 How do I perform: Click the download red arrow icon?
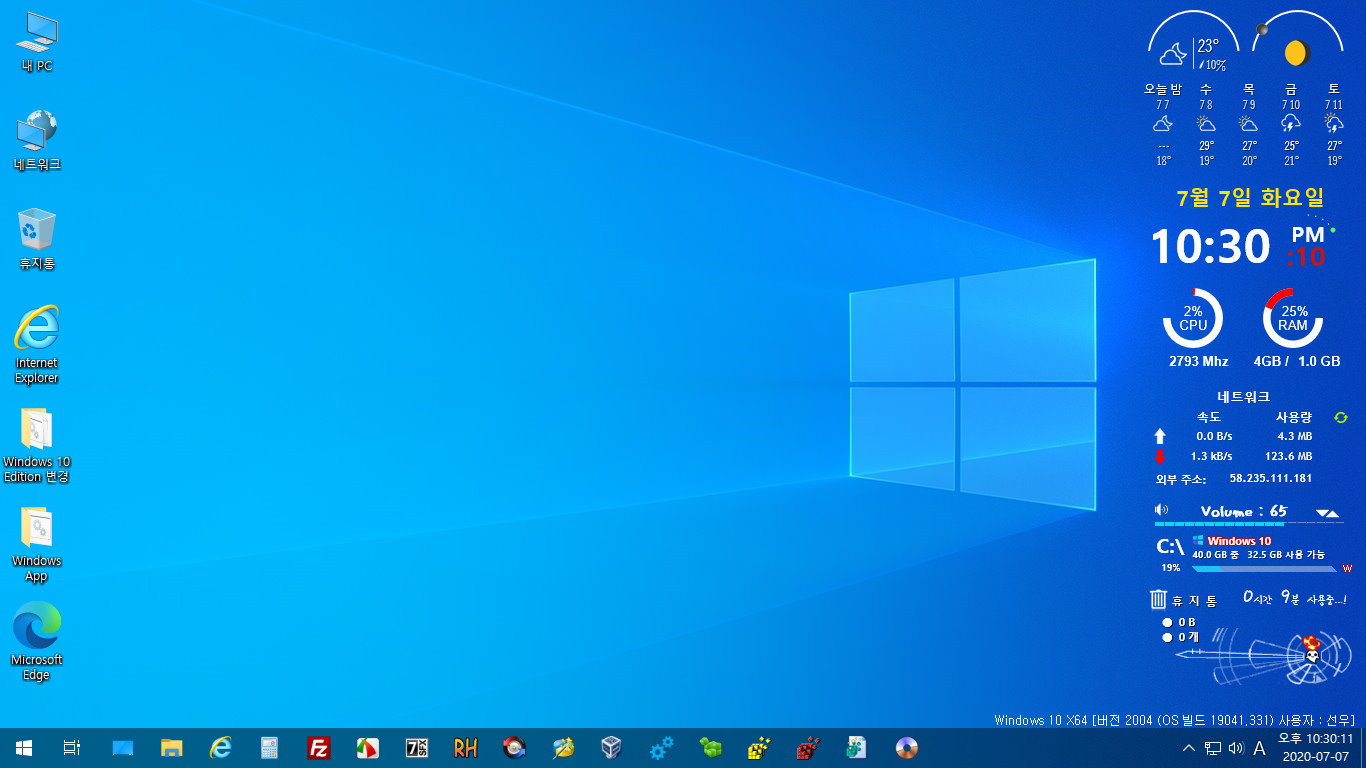pos(1160,456)
